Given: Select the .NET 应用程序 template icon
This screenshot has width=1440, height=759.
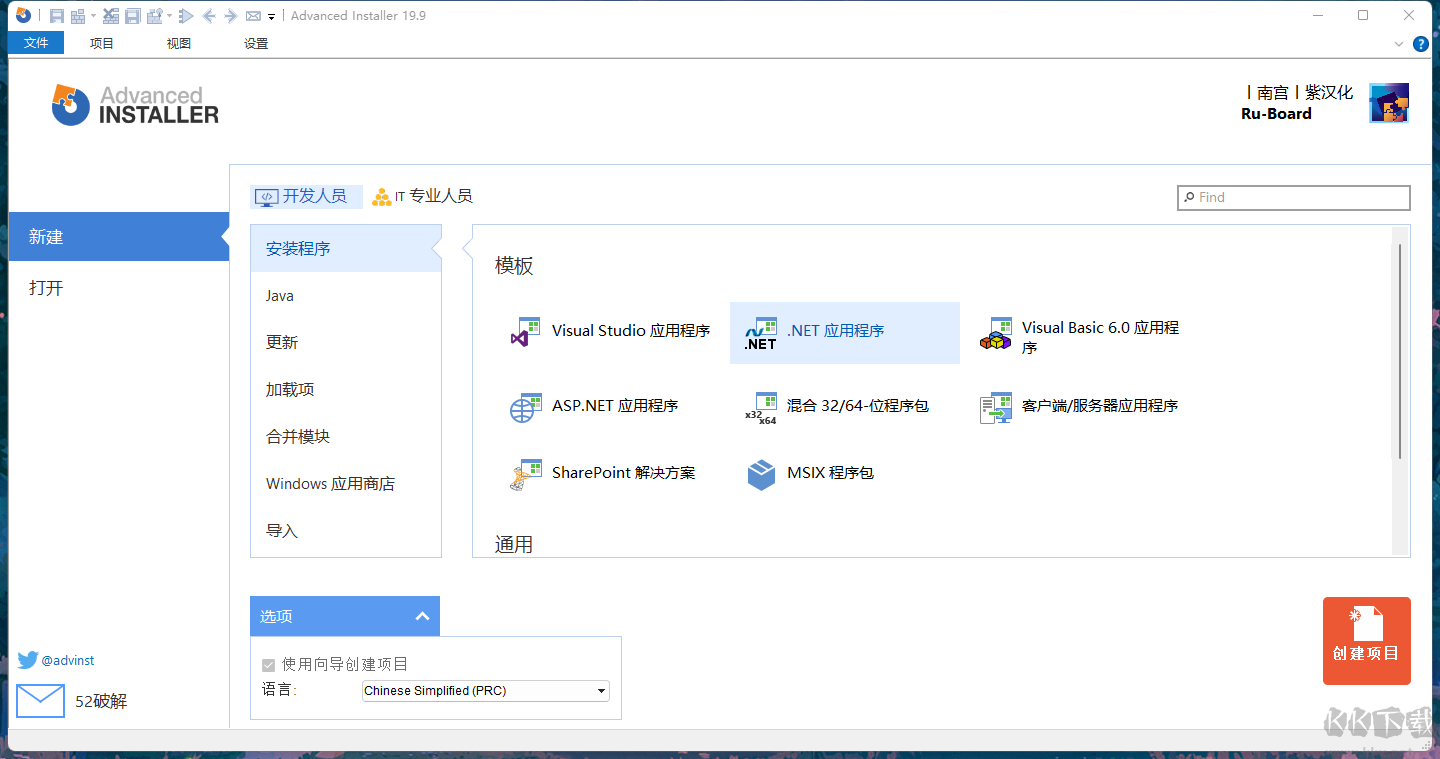Looking at the screenshot, I should click(761, 332).
